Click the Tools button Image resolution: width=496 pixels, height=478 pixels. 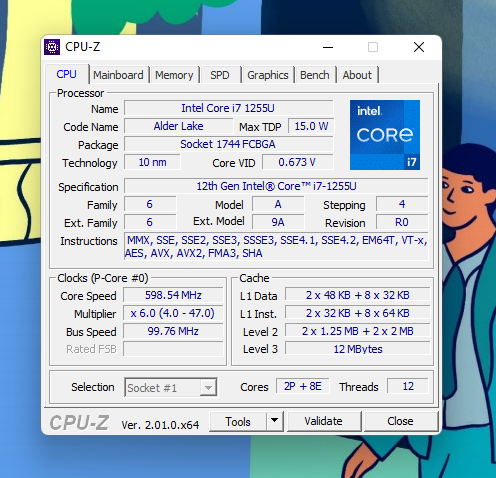238,421
